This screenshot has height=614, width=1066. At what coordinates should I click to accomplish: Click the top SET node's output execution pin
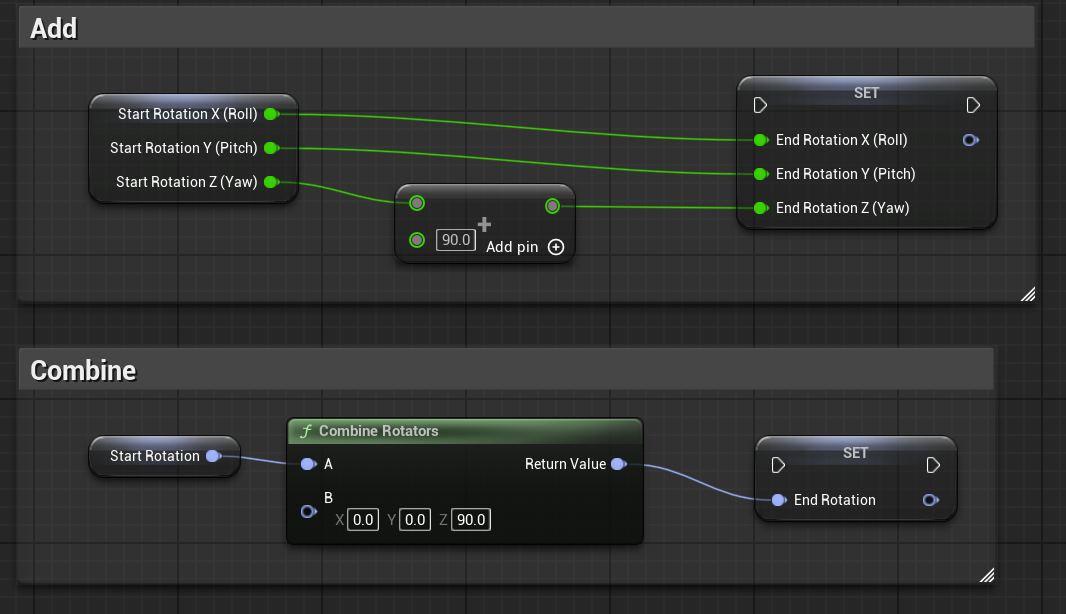(x=974, y=105)
